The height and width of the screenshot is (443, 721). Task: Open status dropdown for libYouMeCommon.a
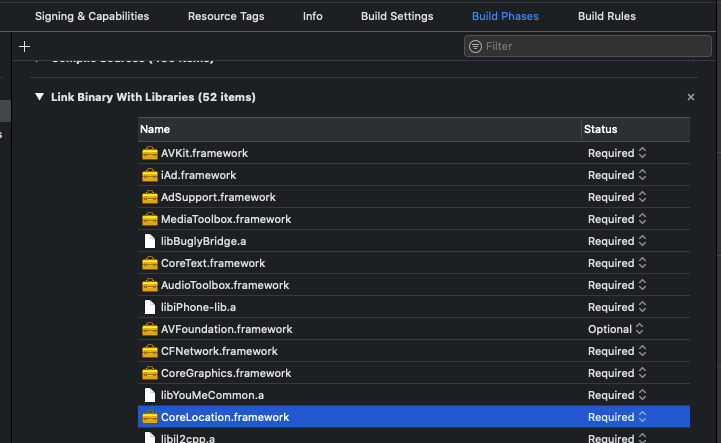coord(617,395)
